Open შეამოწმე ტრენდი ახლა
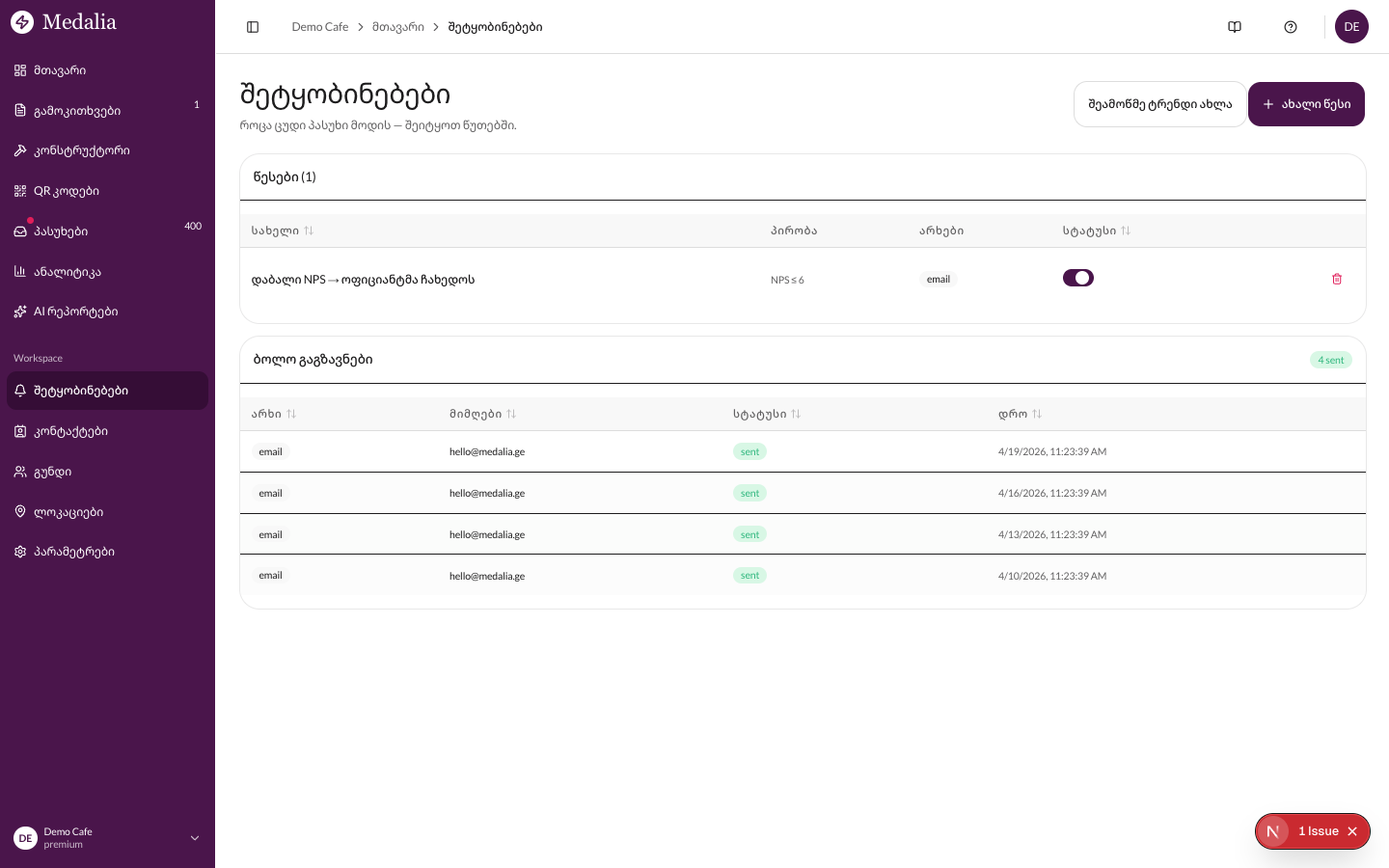This screenshot has height=868, width=1389. 1159,104
